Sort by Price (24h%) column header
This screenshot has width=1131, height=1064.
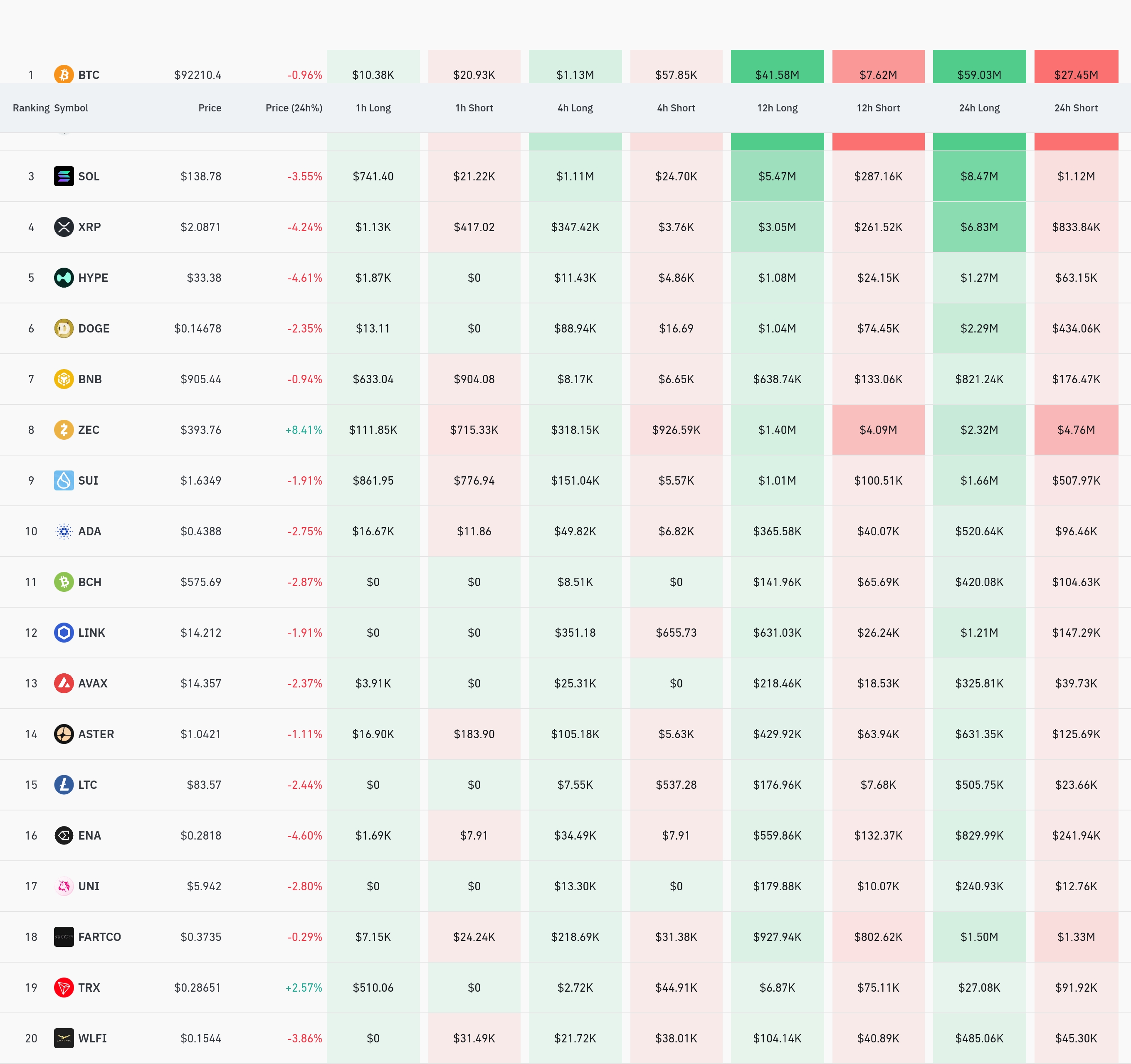294,108
